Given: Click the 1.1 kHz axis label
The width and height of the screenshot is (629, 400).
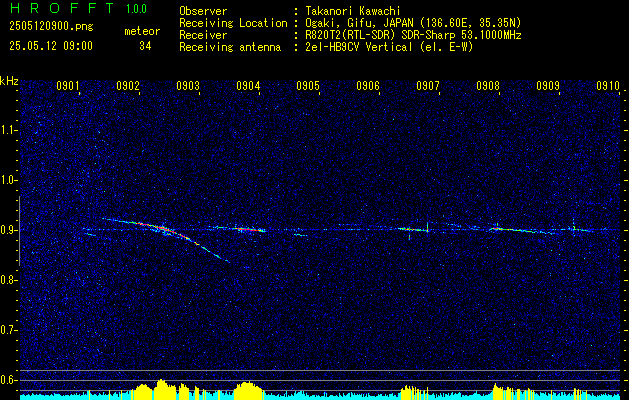Looking at the screenshot, I should [8, 130].
